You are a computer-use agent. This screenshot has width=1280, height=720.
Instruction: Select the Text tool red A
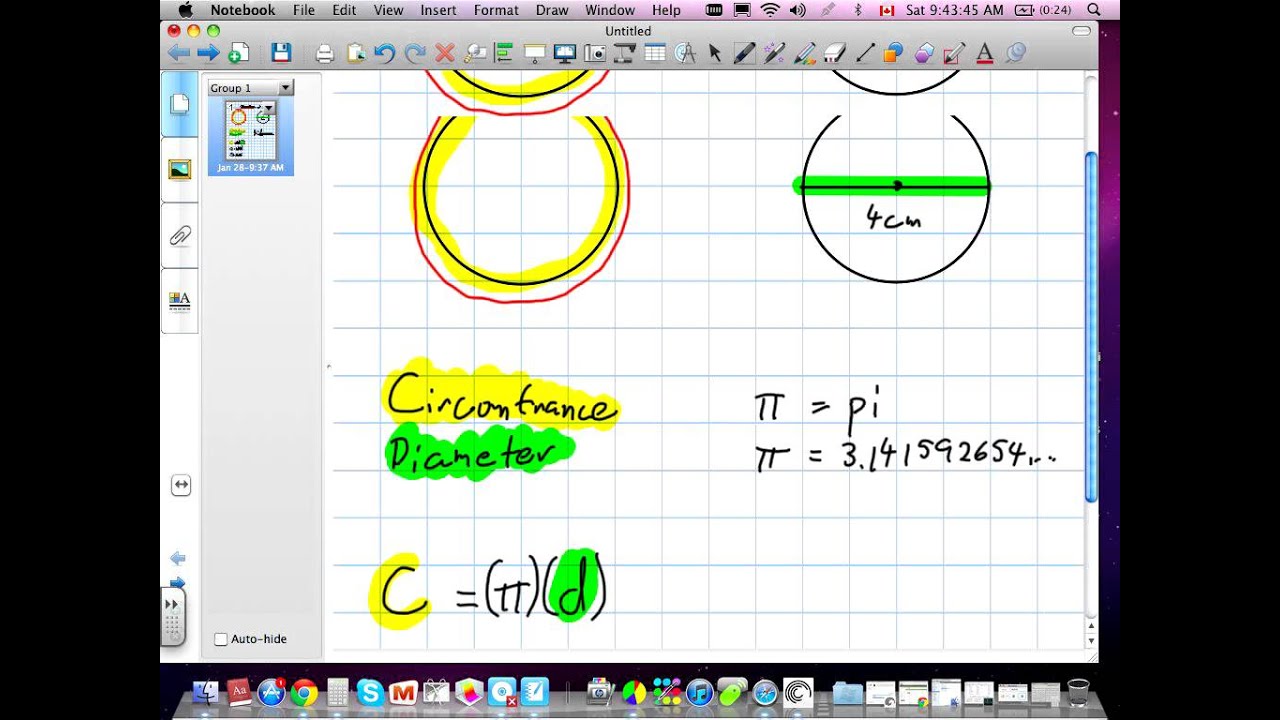coord(984,53)
